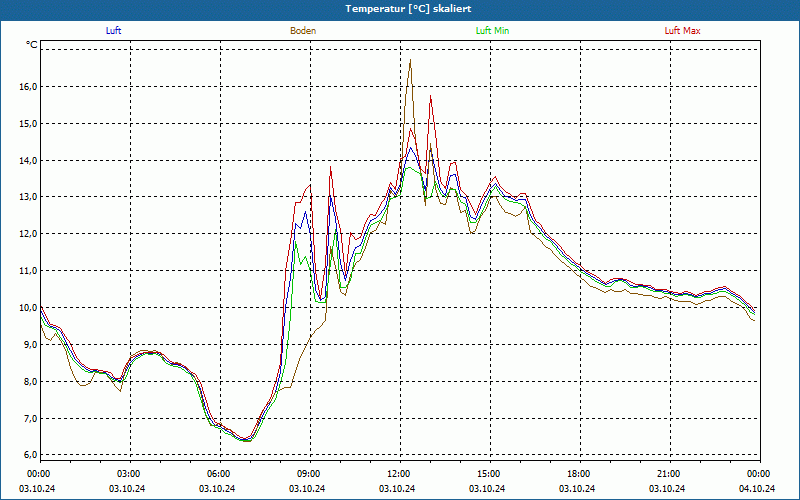Click the '14,0' y-axis value
This screenshot has width=800, height=500.
29,160
